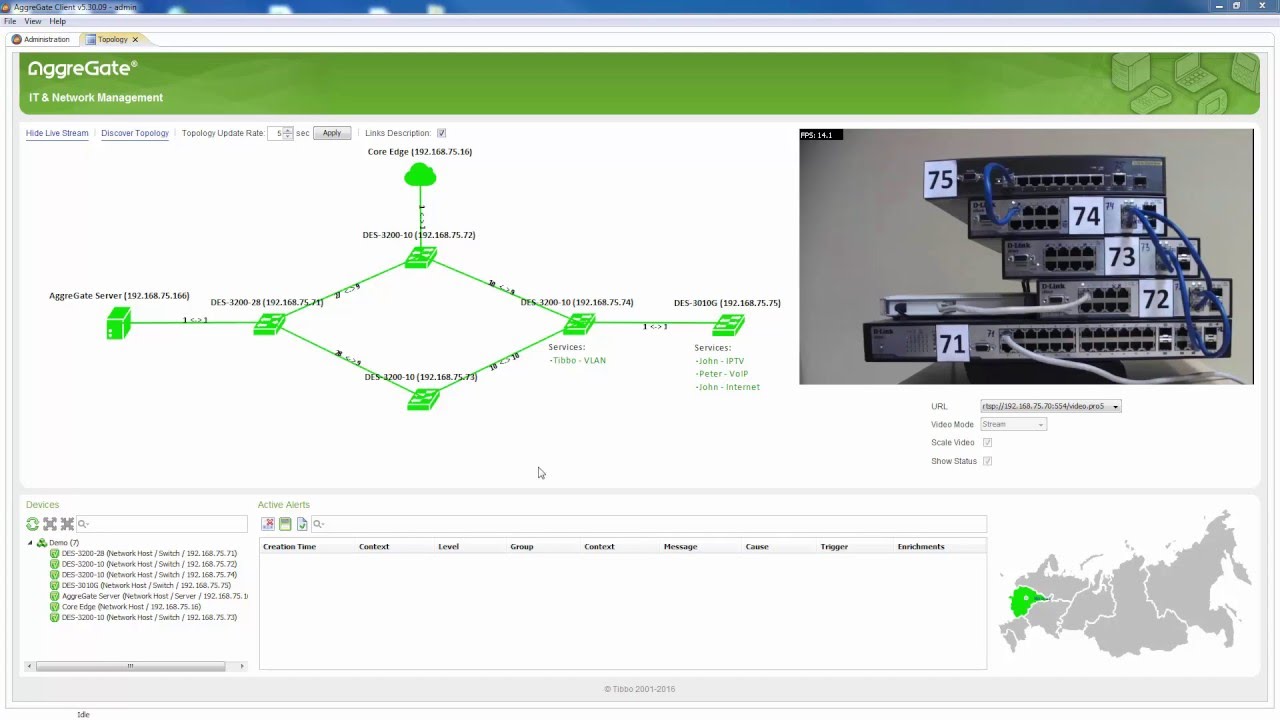This screenshot has height=720, width=1280.
Task: Click the expand-all icon in Devices toolbar
Action: coord(49,524)
